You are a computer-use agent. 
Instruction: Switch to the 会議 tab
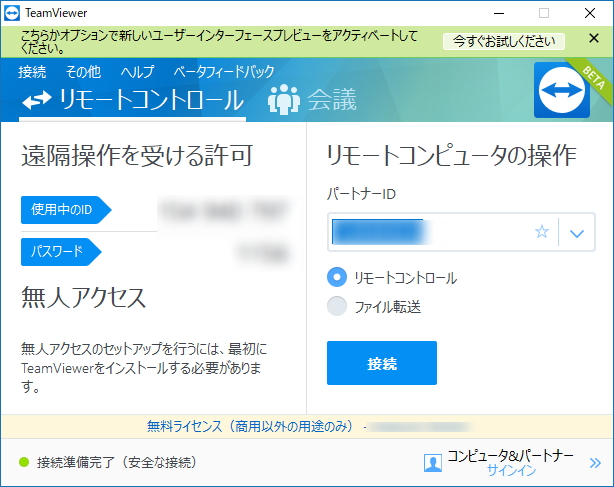pos(312,99)
